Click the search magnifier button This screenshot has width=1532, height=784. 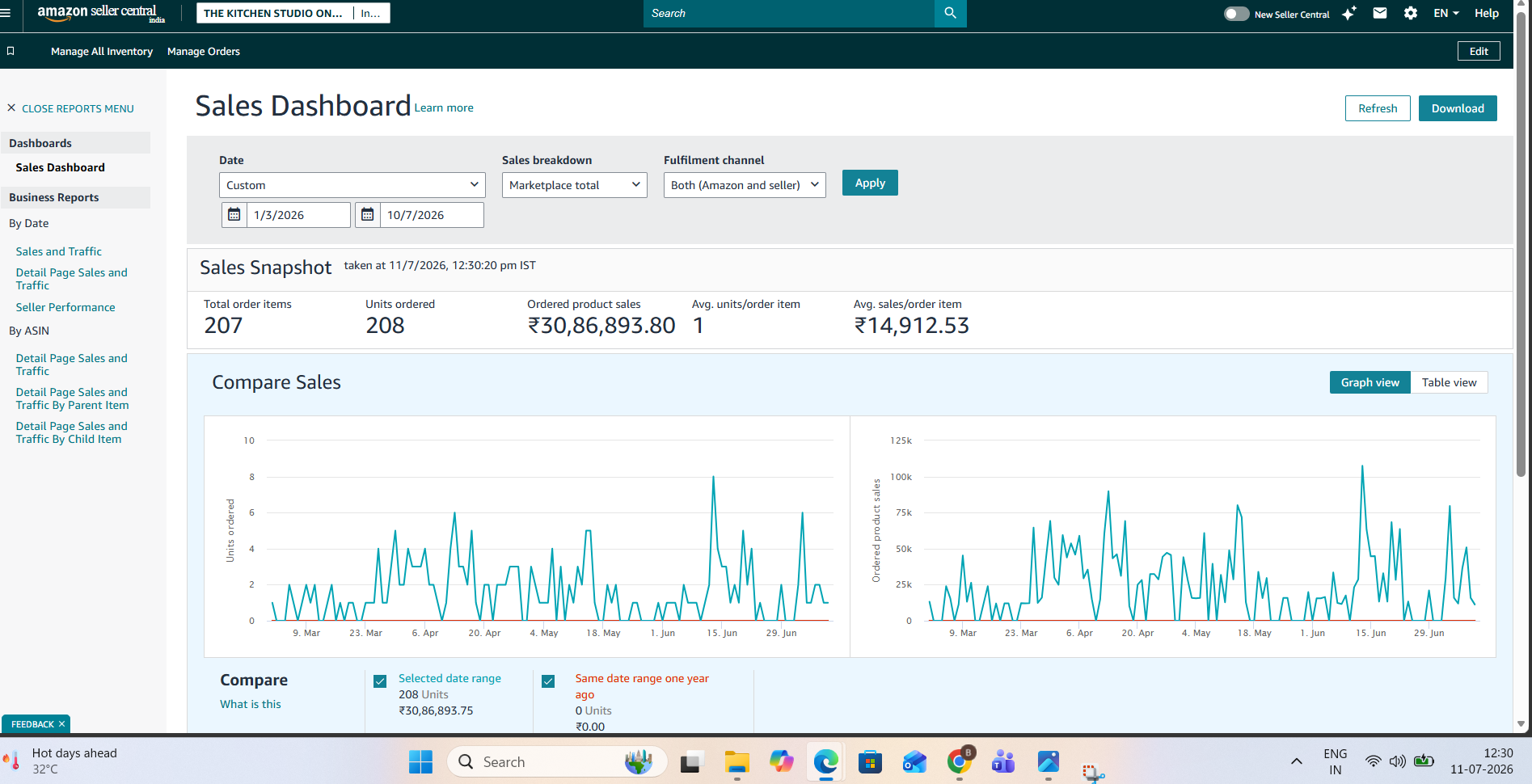click(950, 13)
